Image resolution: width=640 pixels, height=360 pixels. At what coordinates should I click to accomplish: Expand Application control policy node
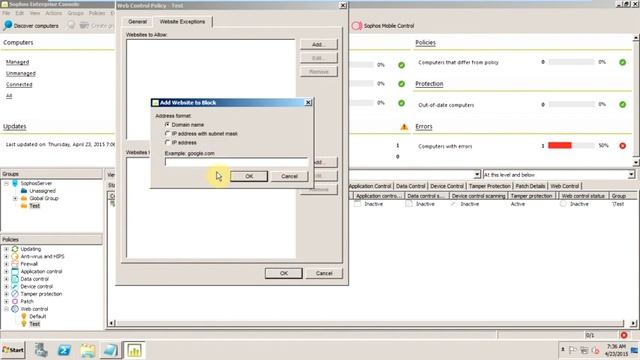click(x=7, y=271)
